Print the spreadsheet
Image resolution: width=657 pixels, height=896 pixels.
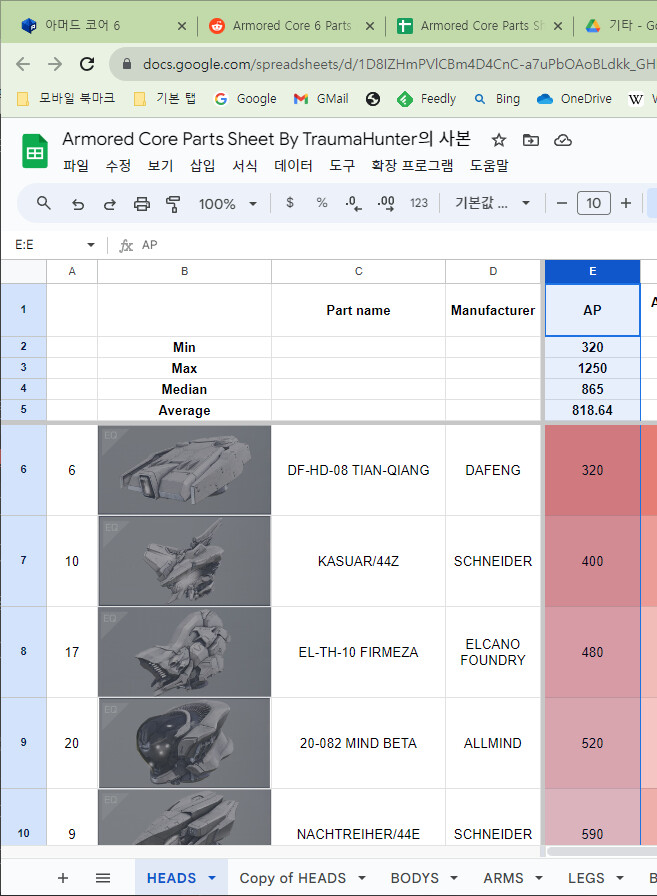(142, 203)
